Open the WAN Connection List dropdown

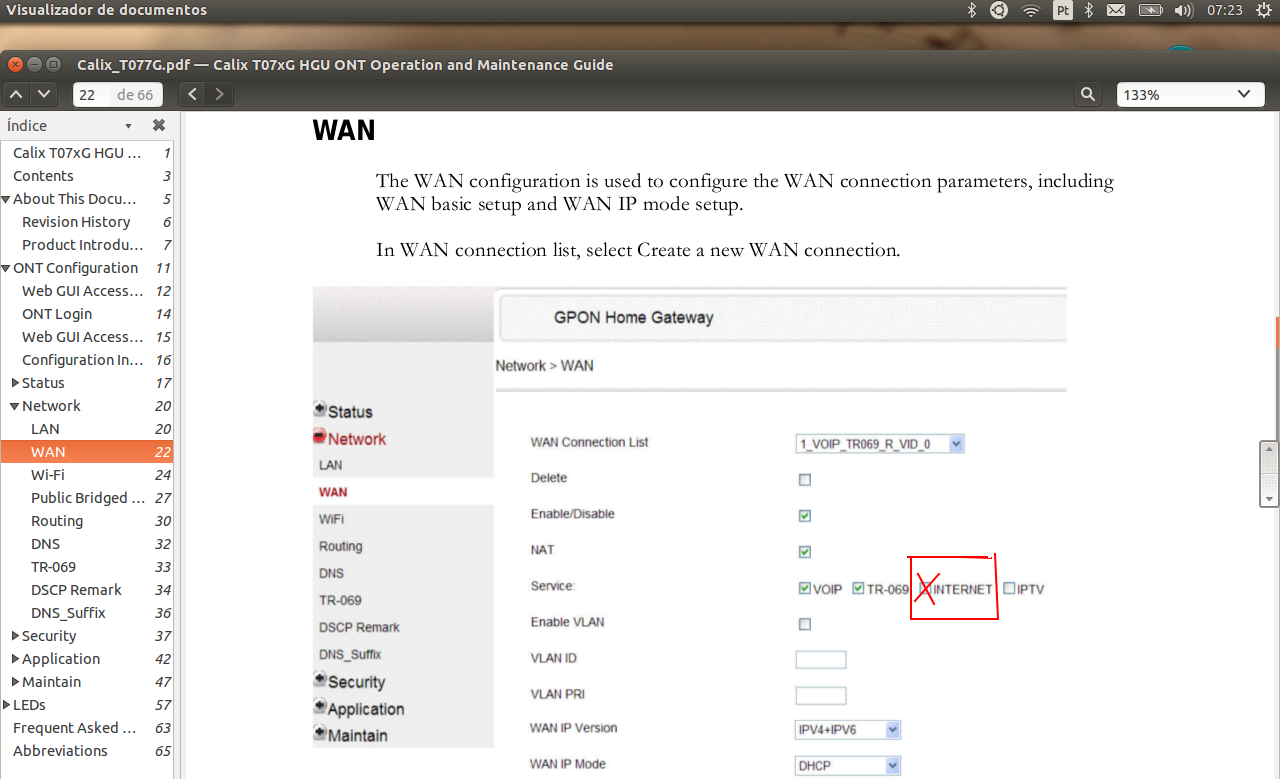coord(880,444)
